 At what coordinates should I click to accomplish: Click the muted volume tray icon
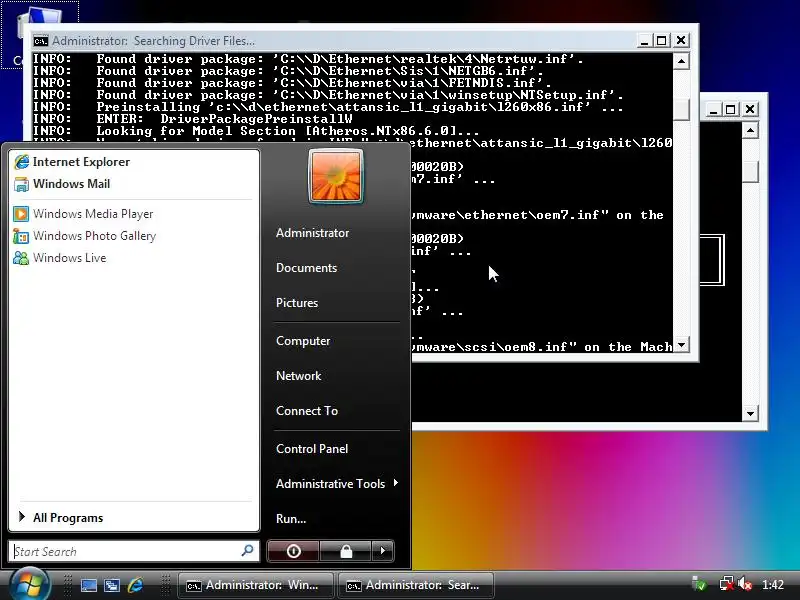point(745,584)
